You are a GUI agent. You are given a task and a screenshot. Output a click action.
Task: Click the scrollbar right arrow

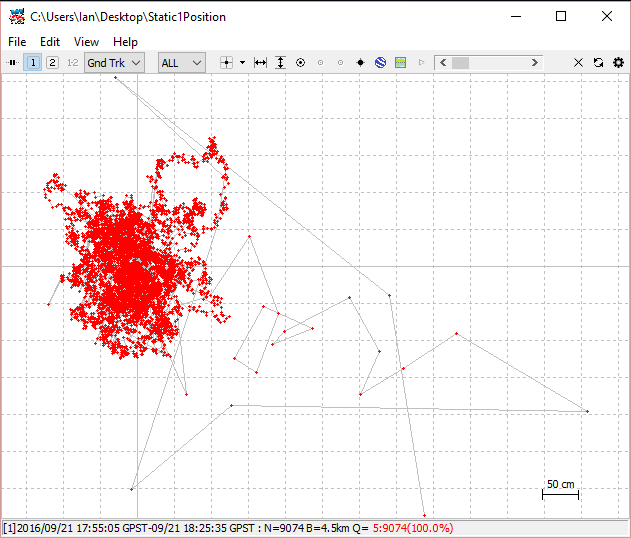point(534,63)
